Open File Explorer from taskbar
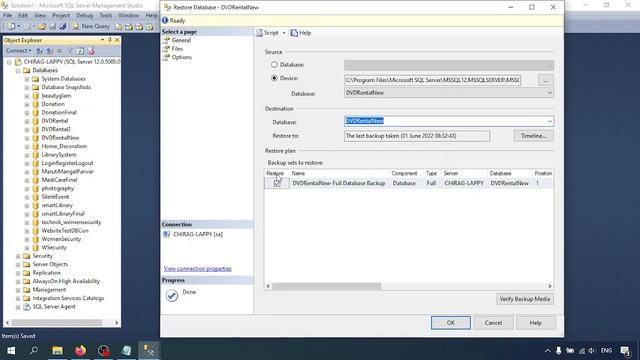Viewport: 640px width, 360px height. tap(58, 350)
